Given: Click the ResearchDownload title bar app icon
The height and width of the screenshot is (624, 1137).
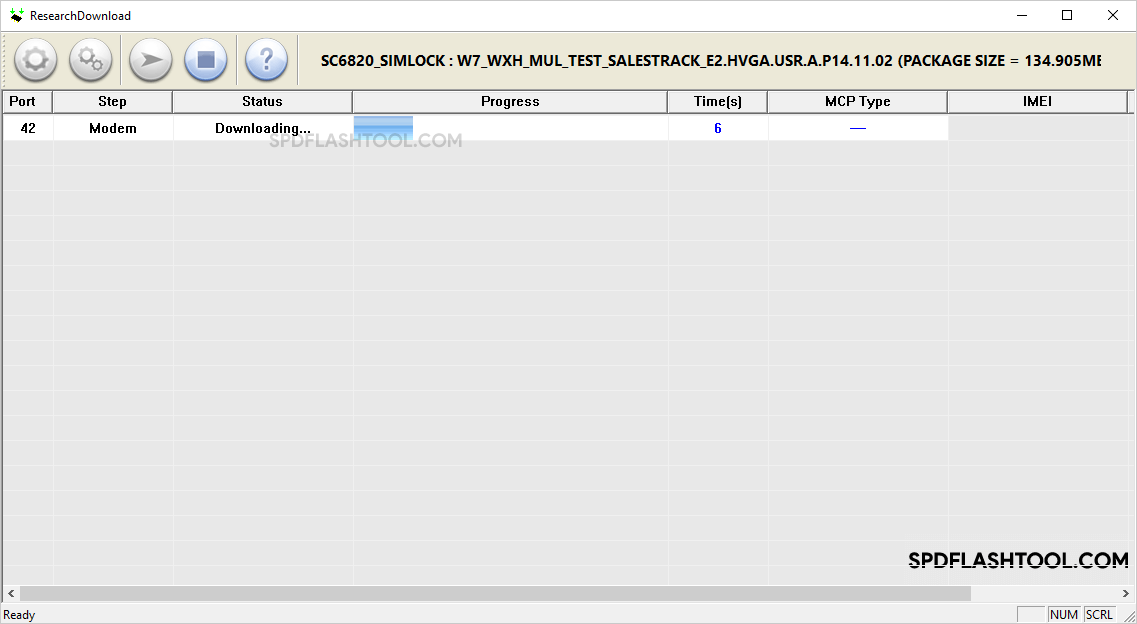Looking at the screenshot, I should click(x=16, y=15).
